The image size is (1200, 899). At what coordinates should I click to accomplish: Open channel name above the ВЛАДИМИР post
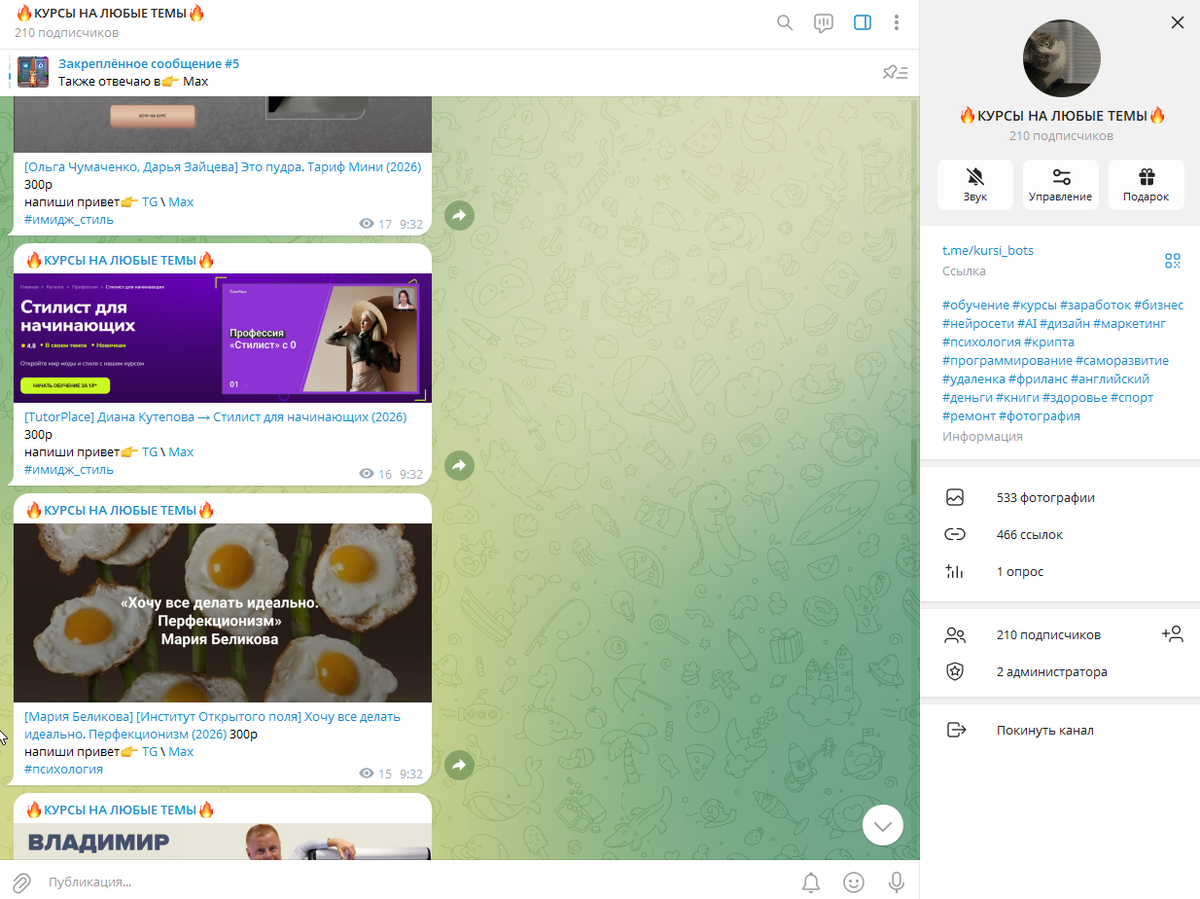point(120,810)
